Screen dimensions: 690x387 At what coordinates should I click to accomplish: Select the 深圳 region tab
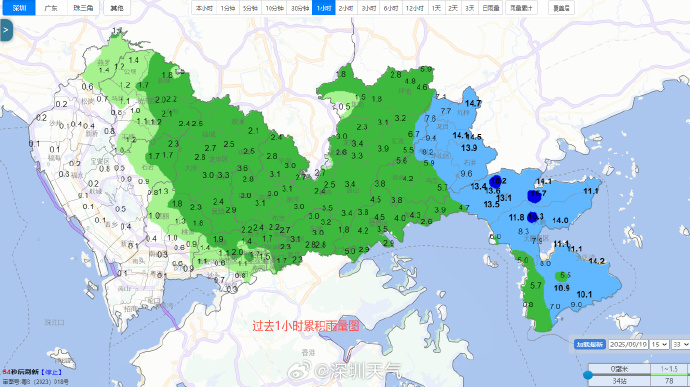point(19,8)
